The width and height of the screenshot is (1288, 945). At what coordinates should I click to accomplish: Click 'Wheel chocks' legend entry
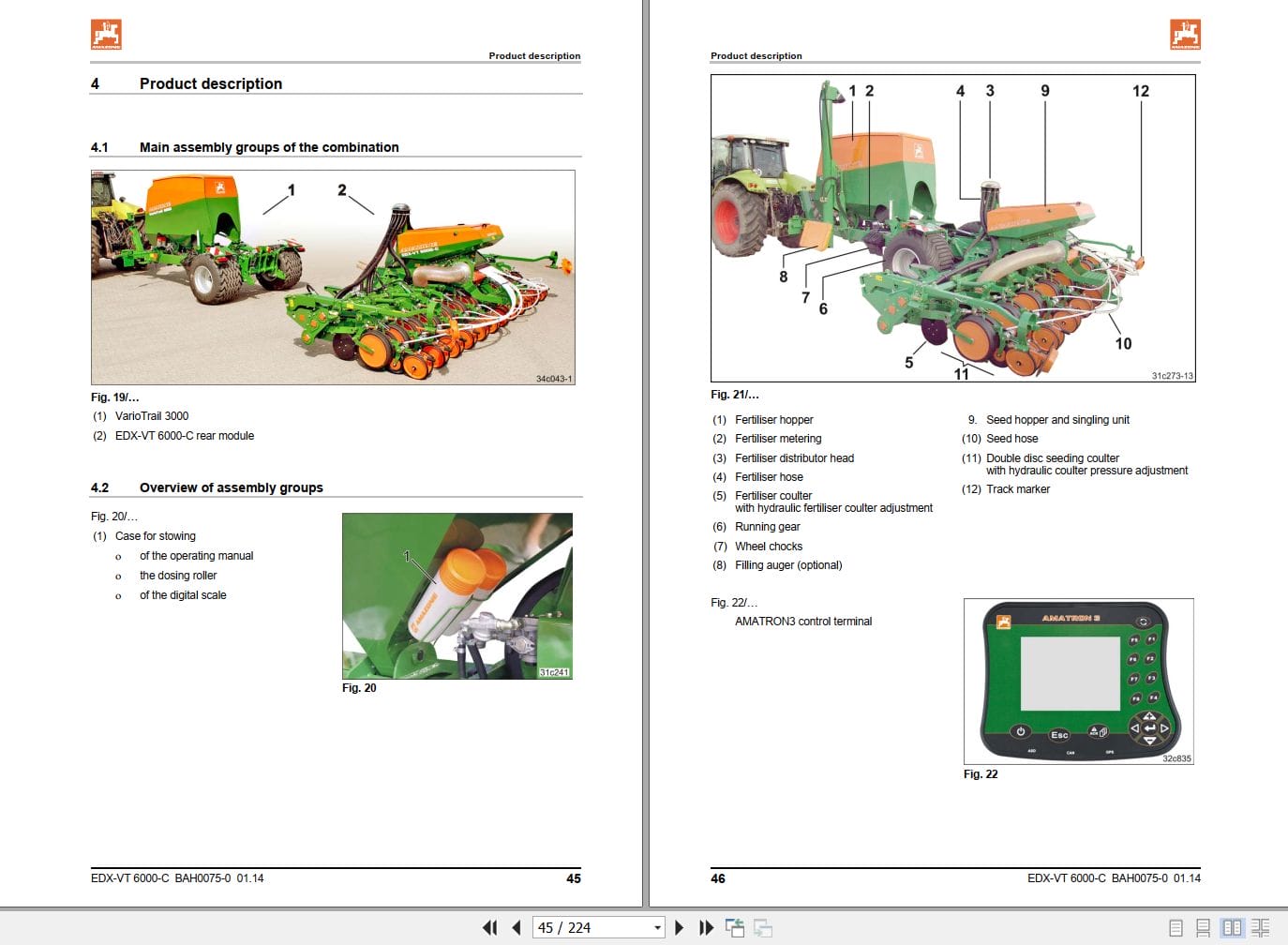[x=769, y=547]
